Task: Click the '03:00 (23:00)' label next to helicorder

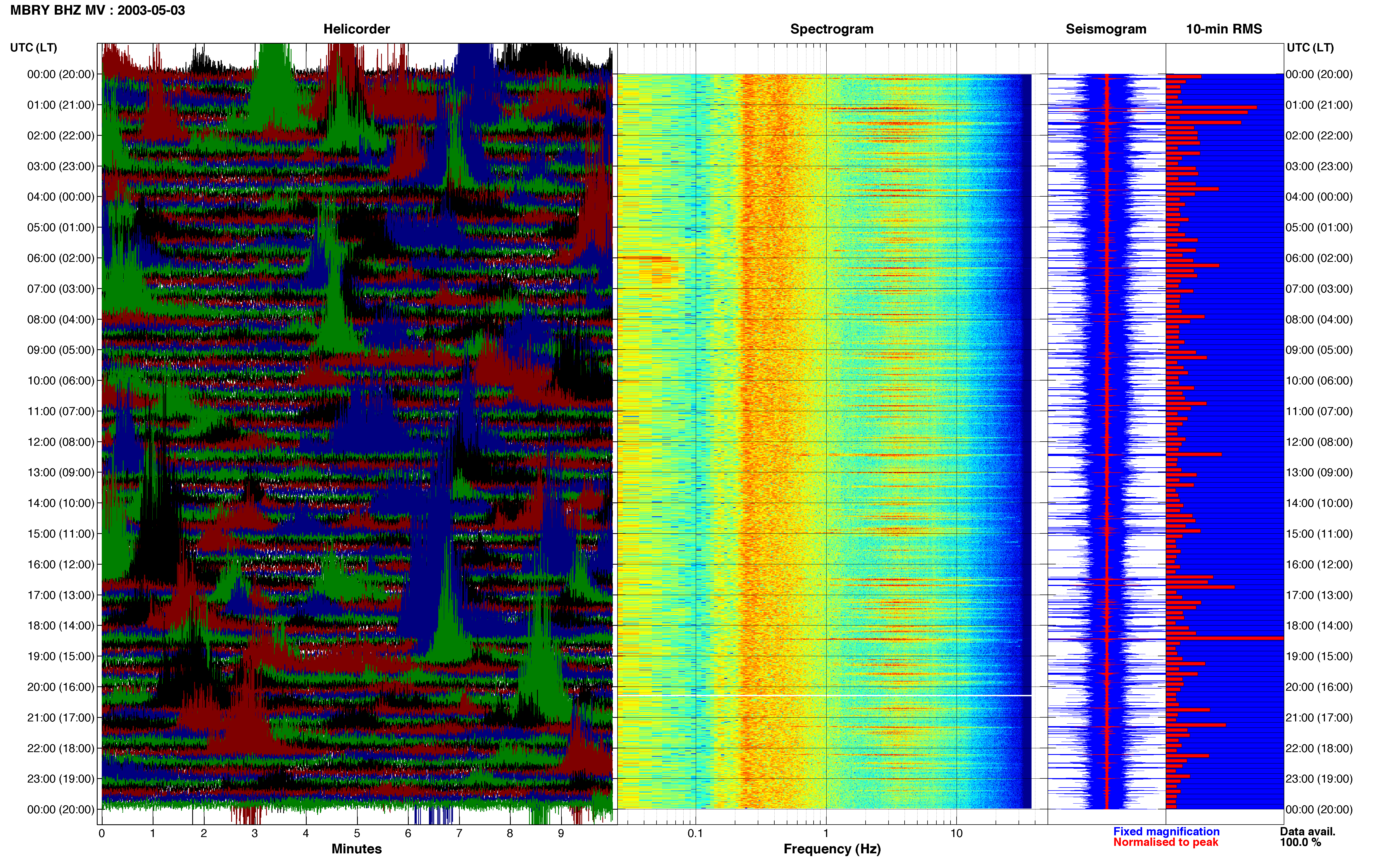Action: pos(61,166)
